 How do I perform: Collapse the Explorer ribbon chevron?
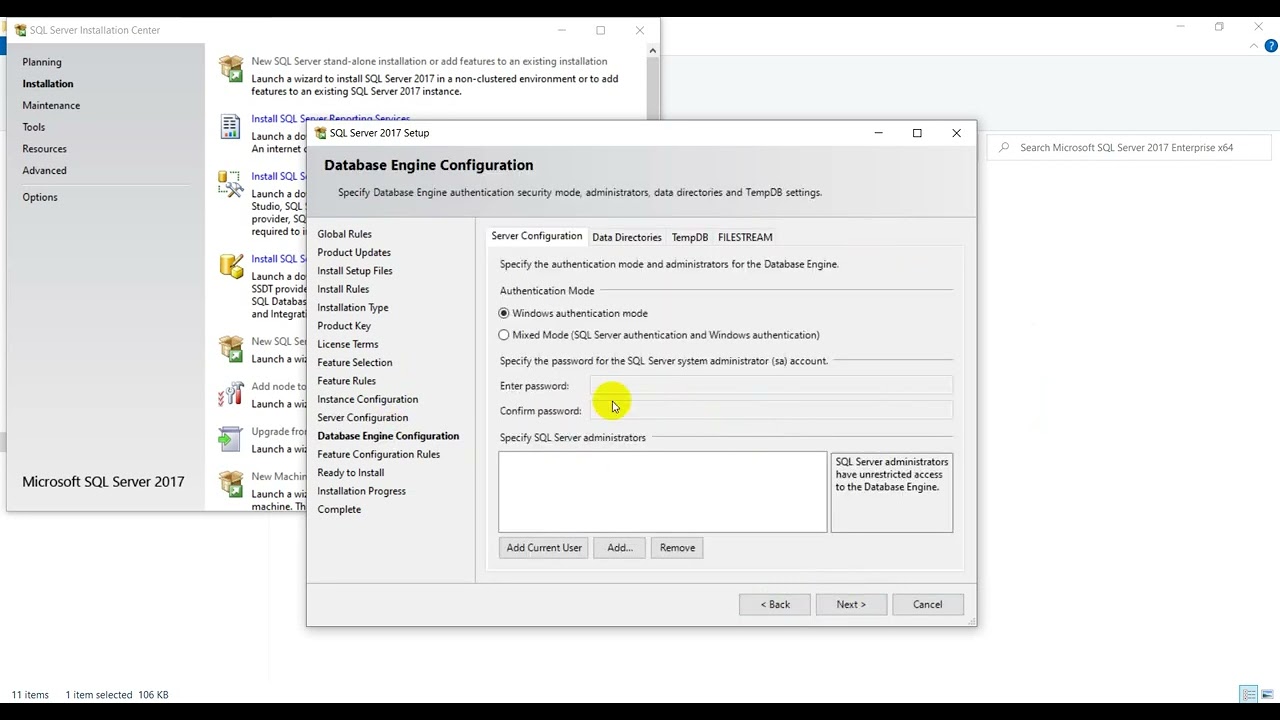click(1256, 46)
